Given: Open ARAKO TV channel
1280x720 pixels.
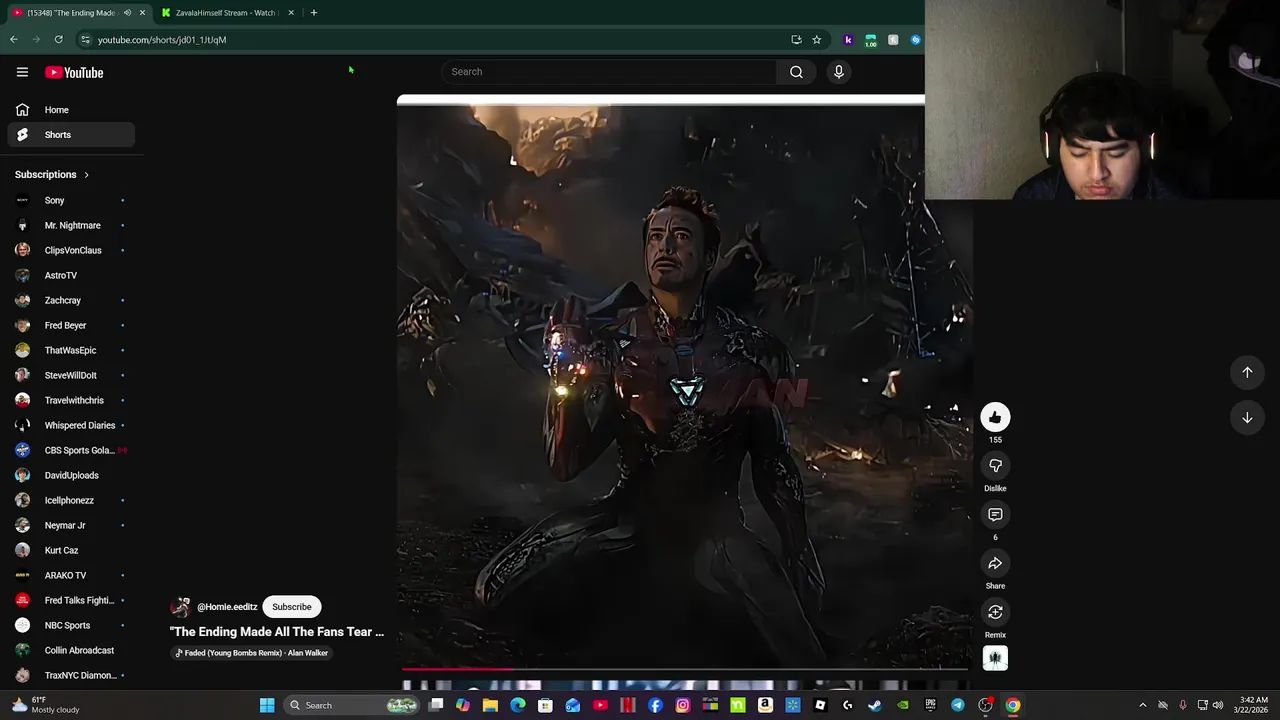Looking at the screenshot, I should (71, 575).
